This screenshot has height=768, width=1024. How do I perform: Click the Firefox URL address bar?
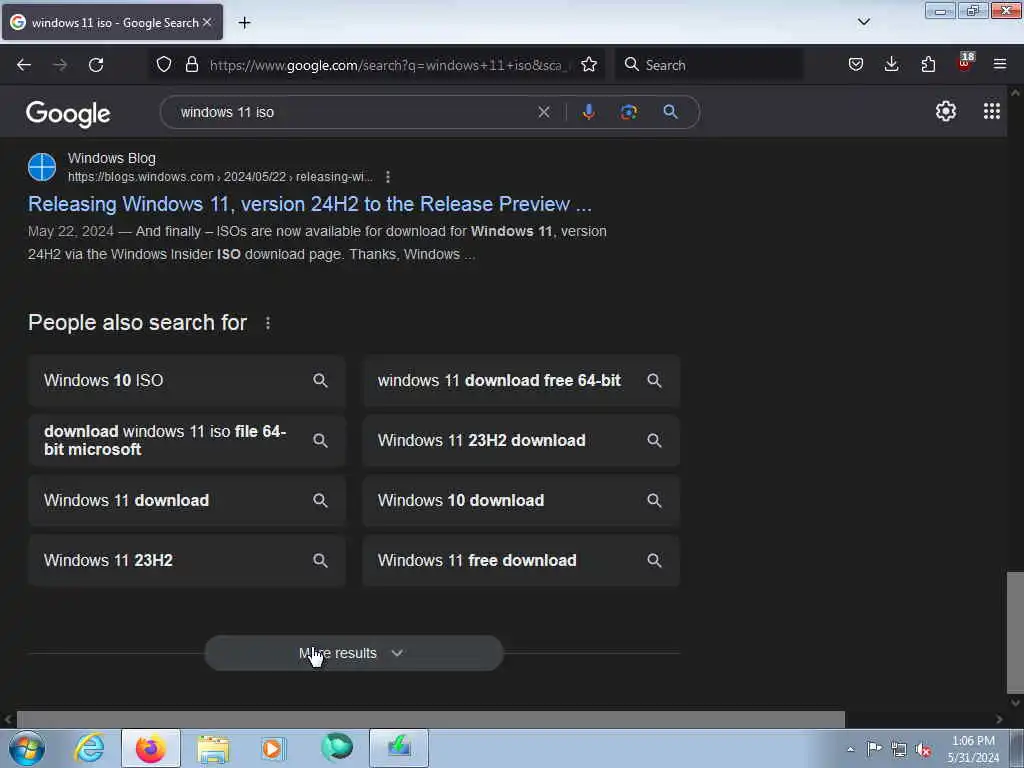(x=390, y=65)
